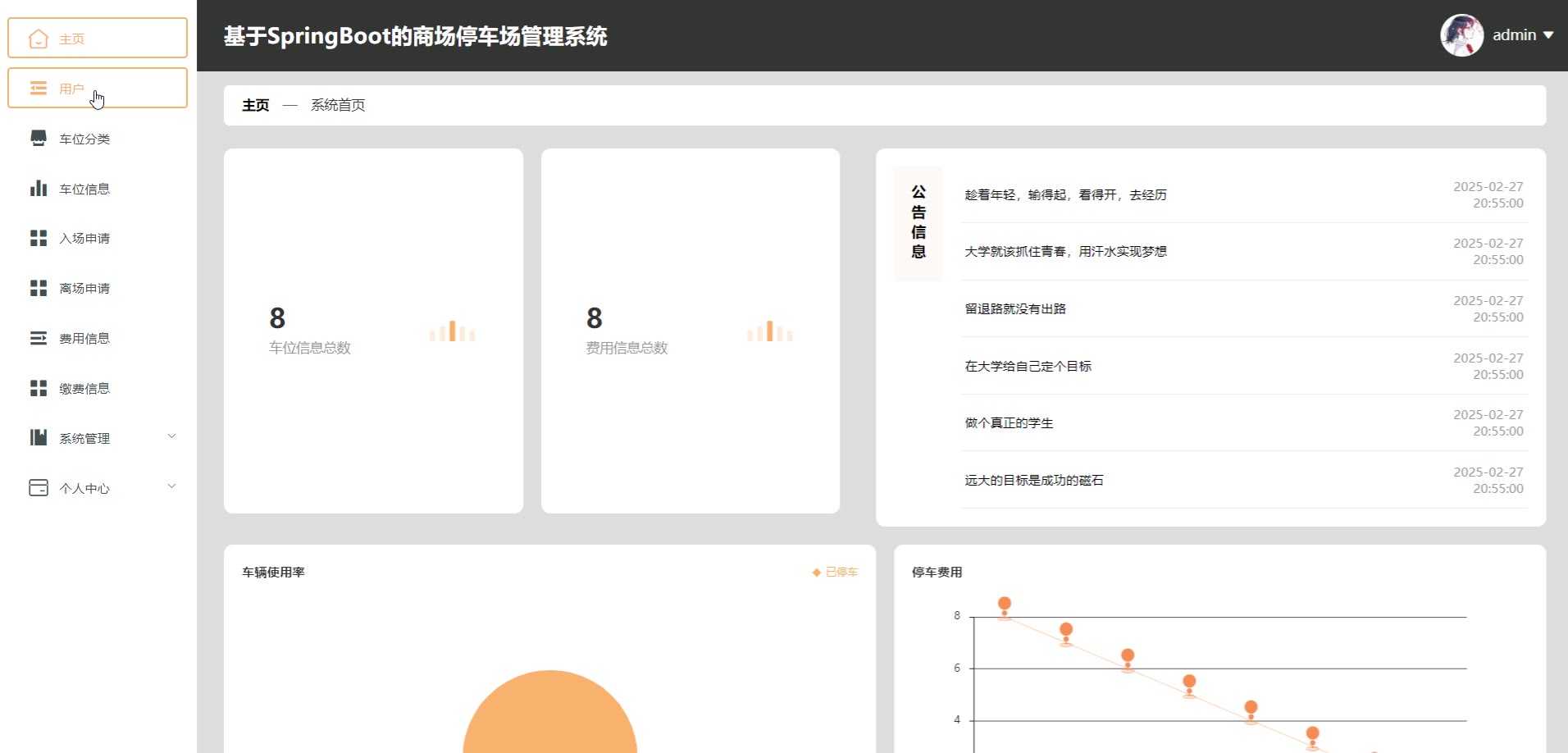Expand the 系统管理 submenu chevron
Viewport: 1568px width, 753px height.
pos(171,436)
